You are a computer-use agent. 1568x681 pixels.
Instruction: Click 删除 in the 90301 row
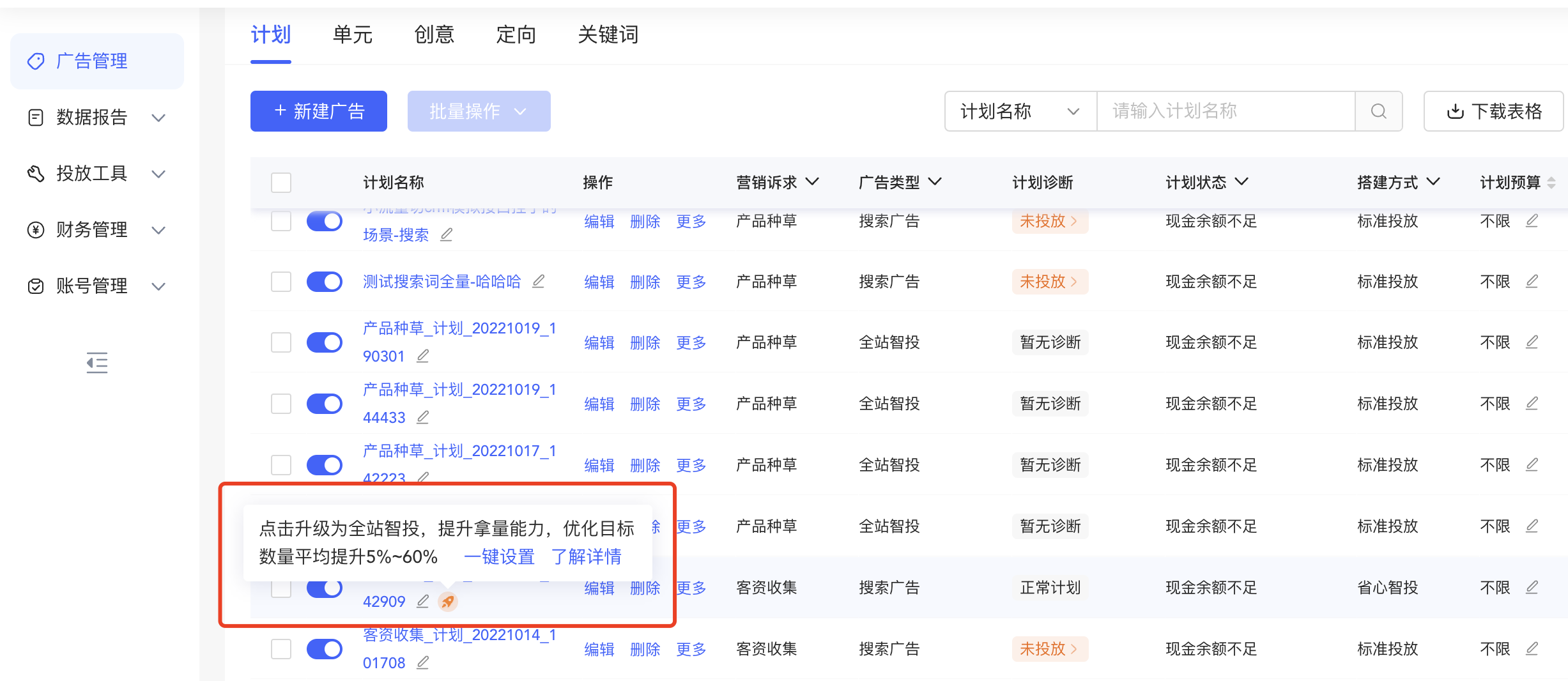645,343
